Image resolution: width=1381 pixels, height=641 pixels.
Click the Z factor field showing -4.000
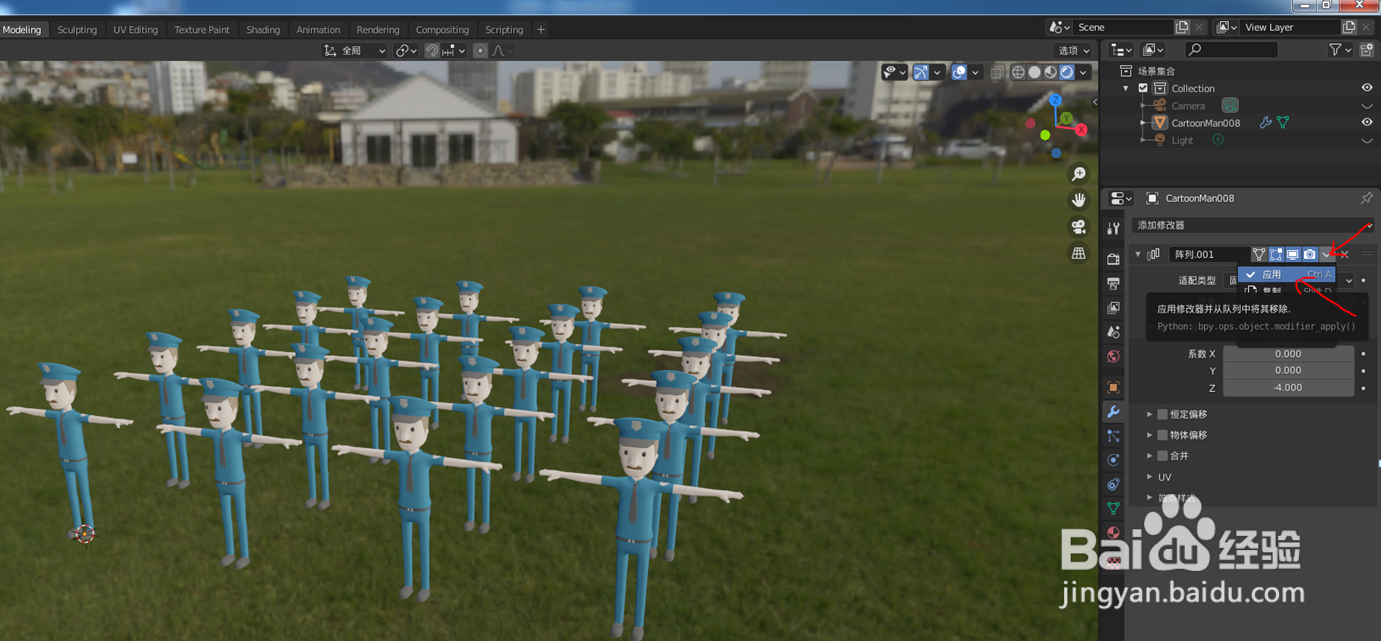[x=1288, y=387]
